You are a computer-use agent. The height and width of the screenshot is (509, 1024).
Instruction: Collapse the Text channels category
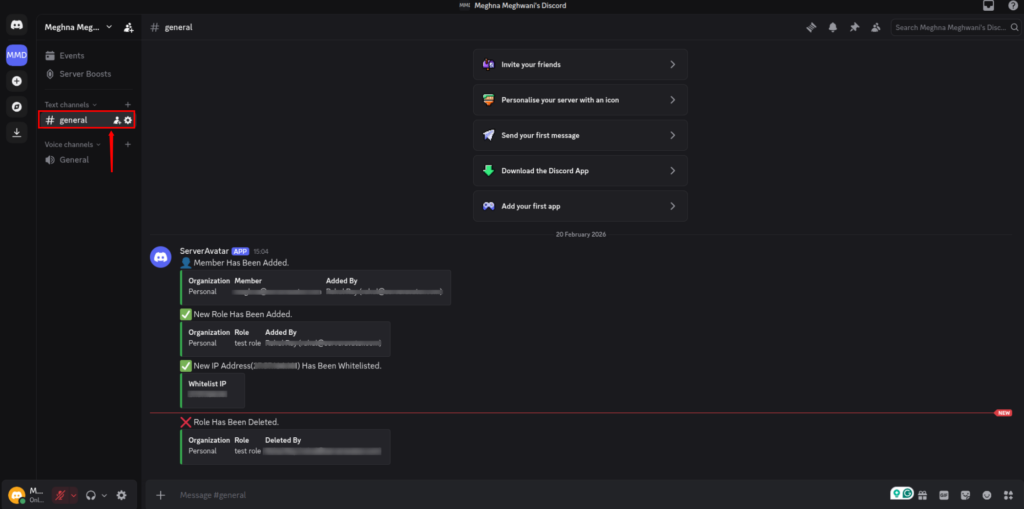coord(71,105)
